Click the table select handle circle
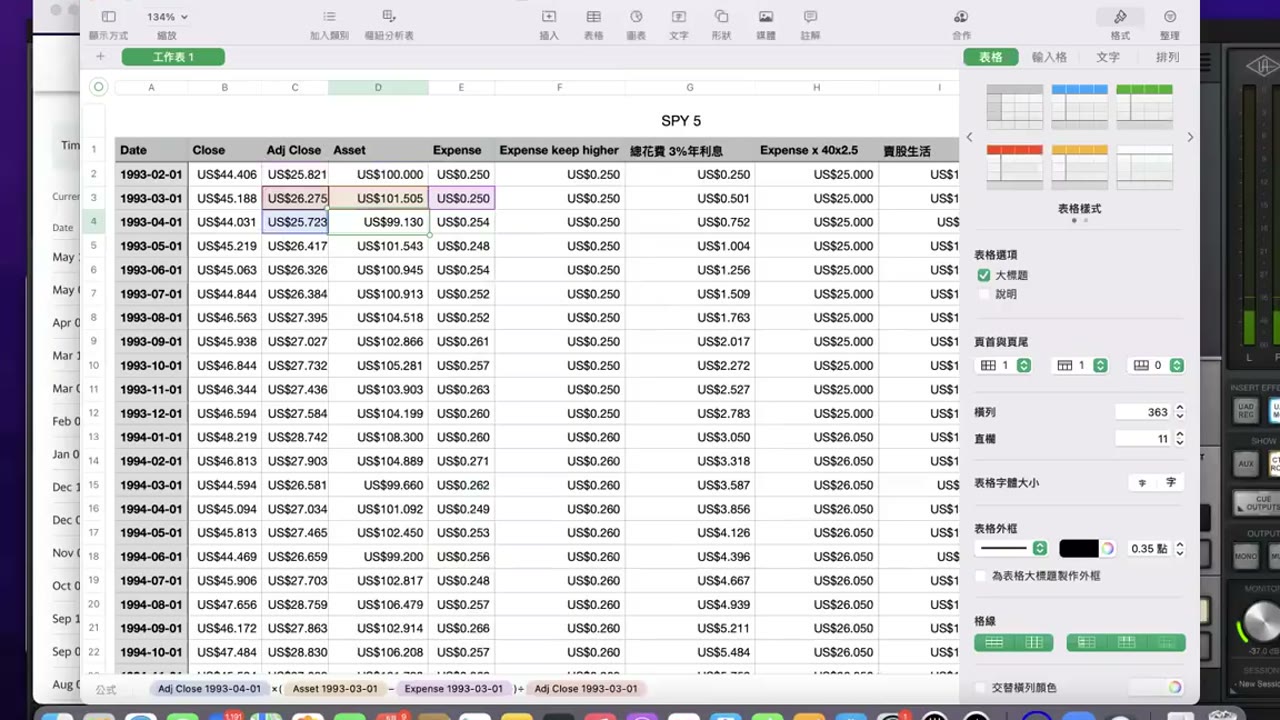This screenshot has width=1280, height=720. 98,87
